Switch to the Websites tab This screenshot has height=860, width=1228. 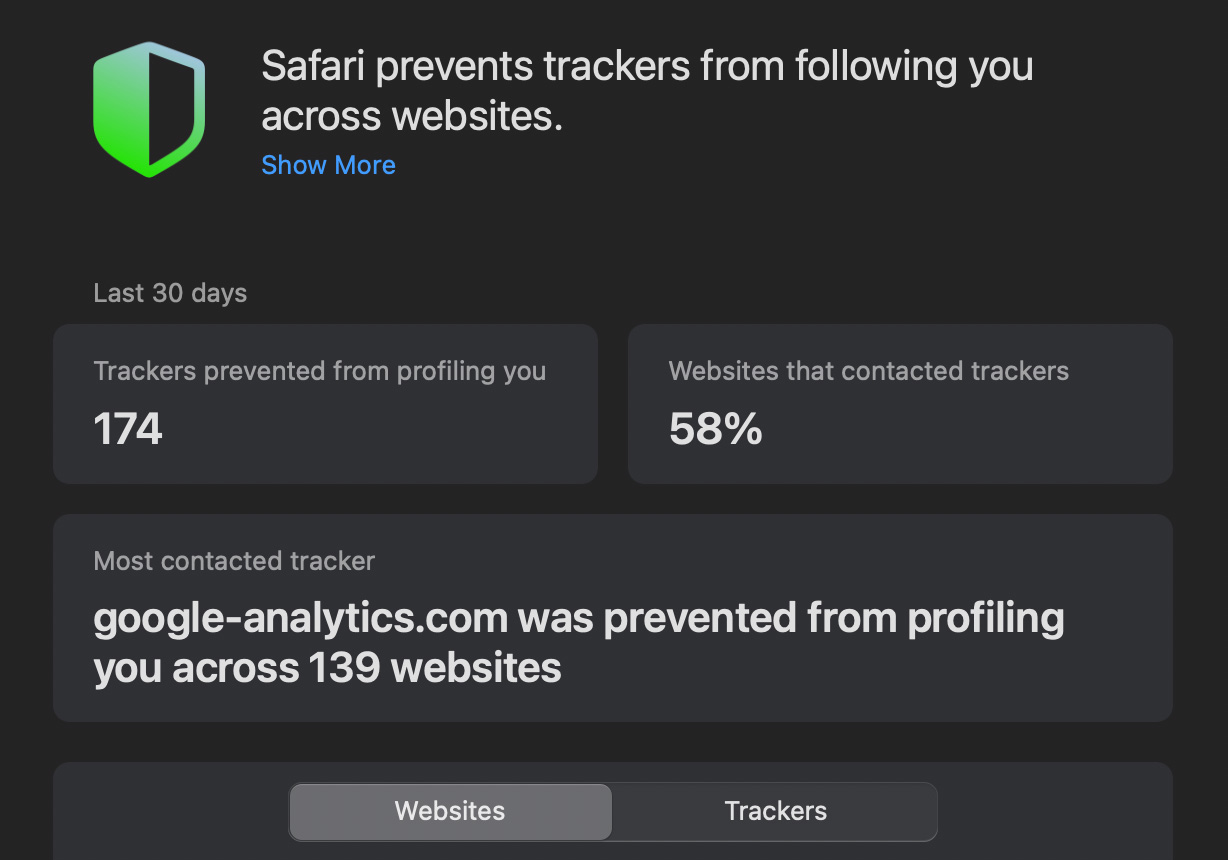pos(450,811)
